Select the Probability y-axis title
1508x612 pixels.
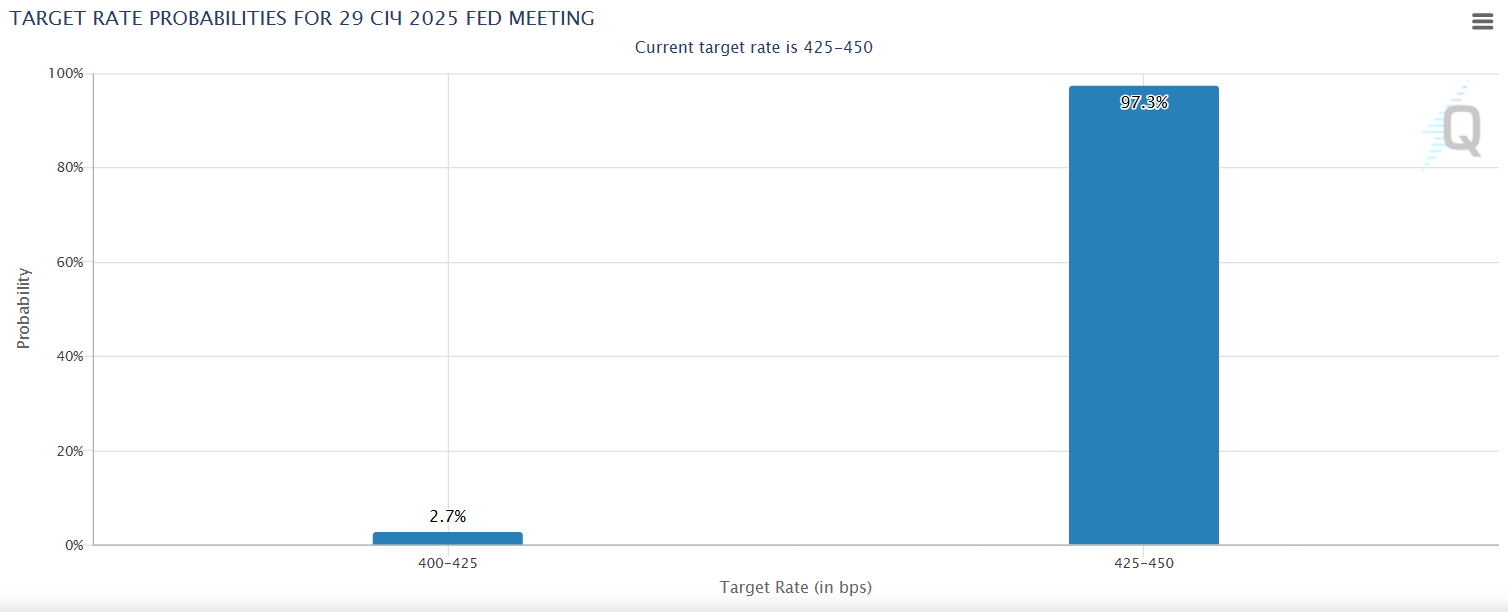pyautogui.click(x=24, y=308)
